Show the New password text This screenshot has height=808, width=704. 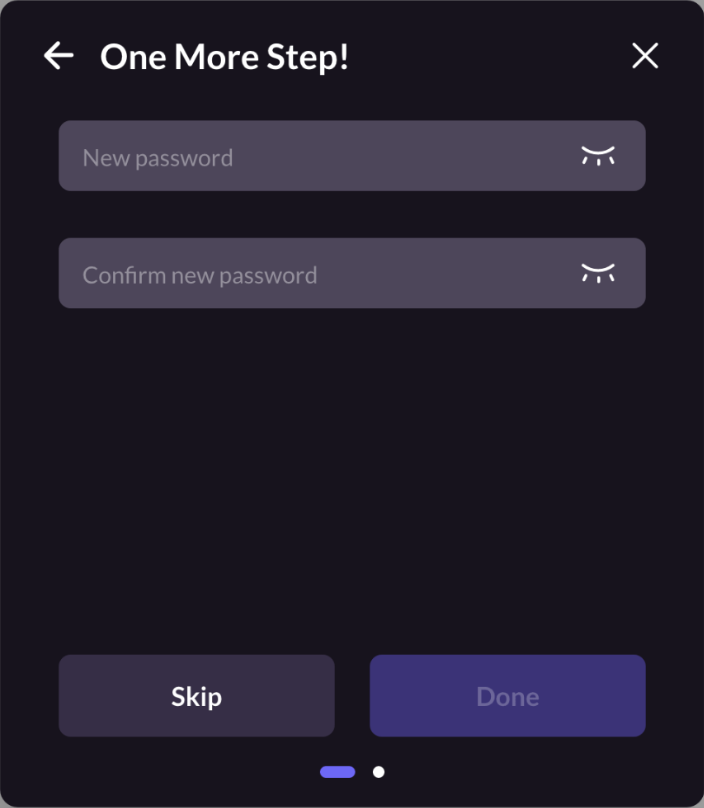pyautogui.click(x=598, y=156)
